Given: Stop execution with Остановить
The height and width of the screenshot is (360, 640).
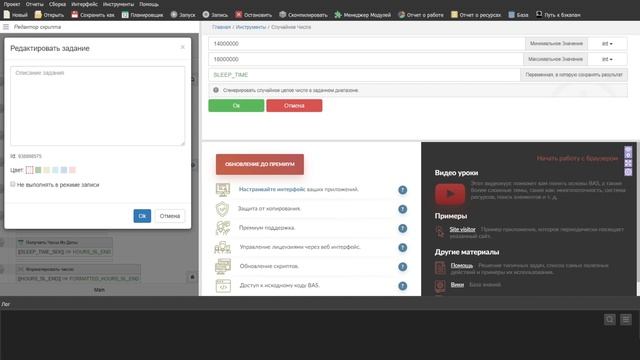Looking at the screenshot, I should [x=253, y=15].
